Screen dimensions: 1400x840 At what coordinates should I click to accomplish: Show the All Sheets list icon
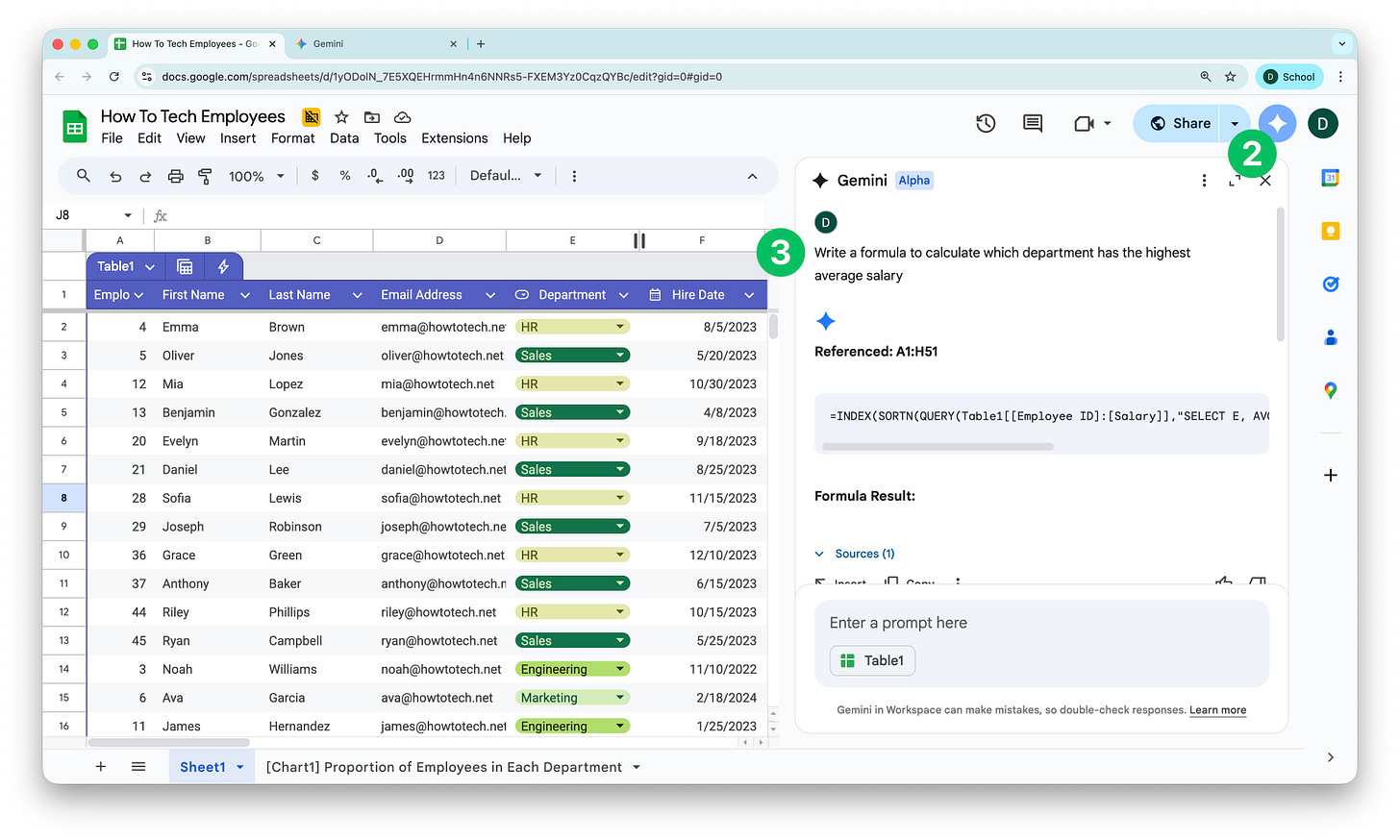[138, 766]
